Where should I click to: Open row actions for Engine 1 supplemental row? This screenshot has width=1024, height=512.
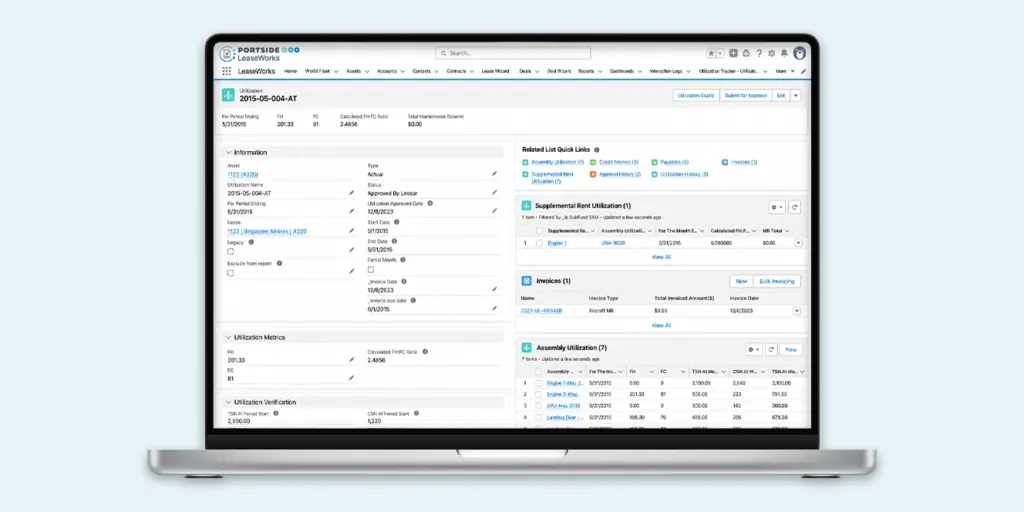pos(798,243)
